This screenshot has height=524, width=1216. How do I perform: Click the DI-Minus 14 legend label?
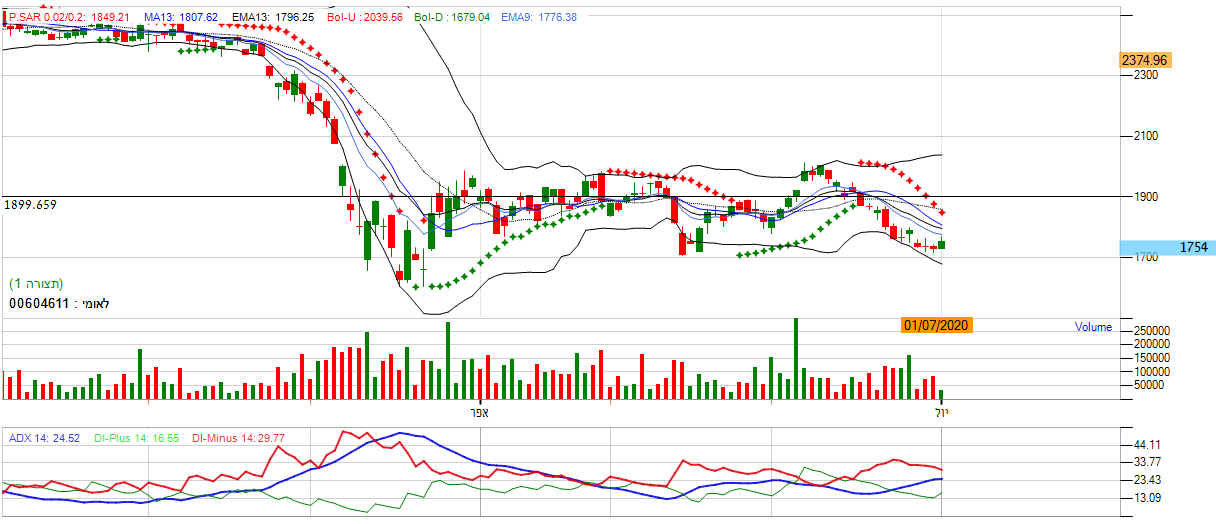click(x=238, y=437)
